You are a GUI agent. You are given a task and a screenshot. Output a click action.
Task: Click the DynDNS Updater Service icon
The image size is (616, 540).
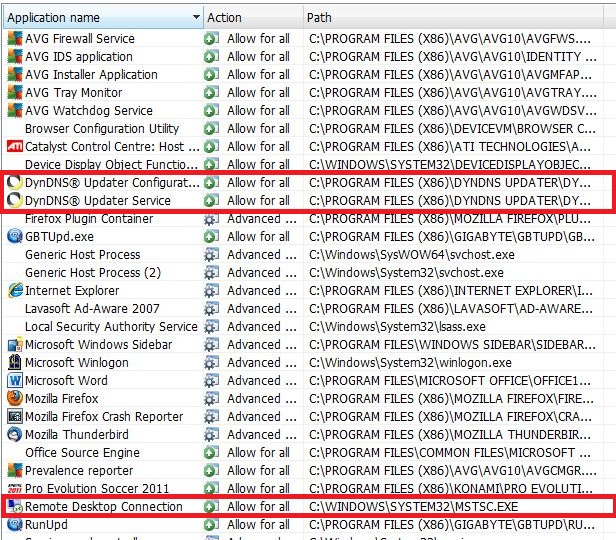(x=15, y=201)
